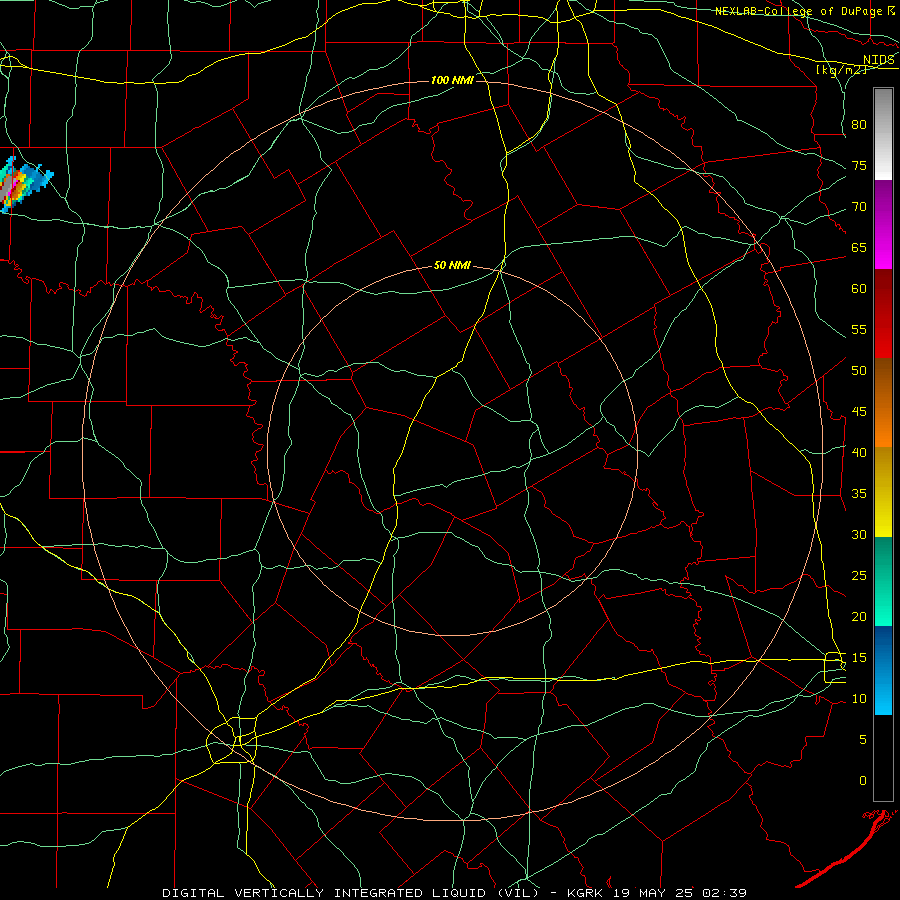Click the 50 NMI range ring label
The width and height of the screenshot is (900, 900).
(x=452, y=265)
